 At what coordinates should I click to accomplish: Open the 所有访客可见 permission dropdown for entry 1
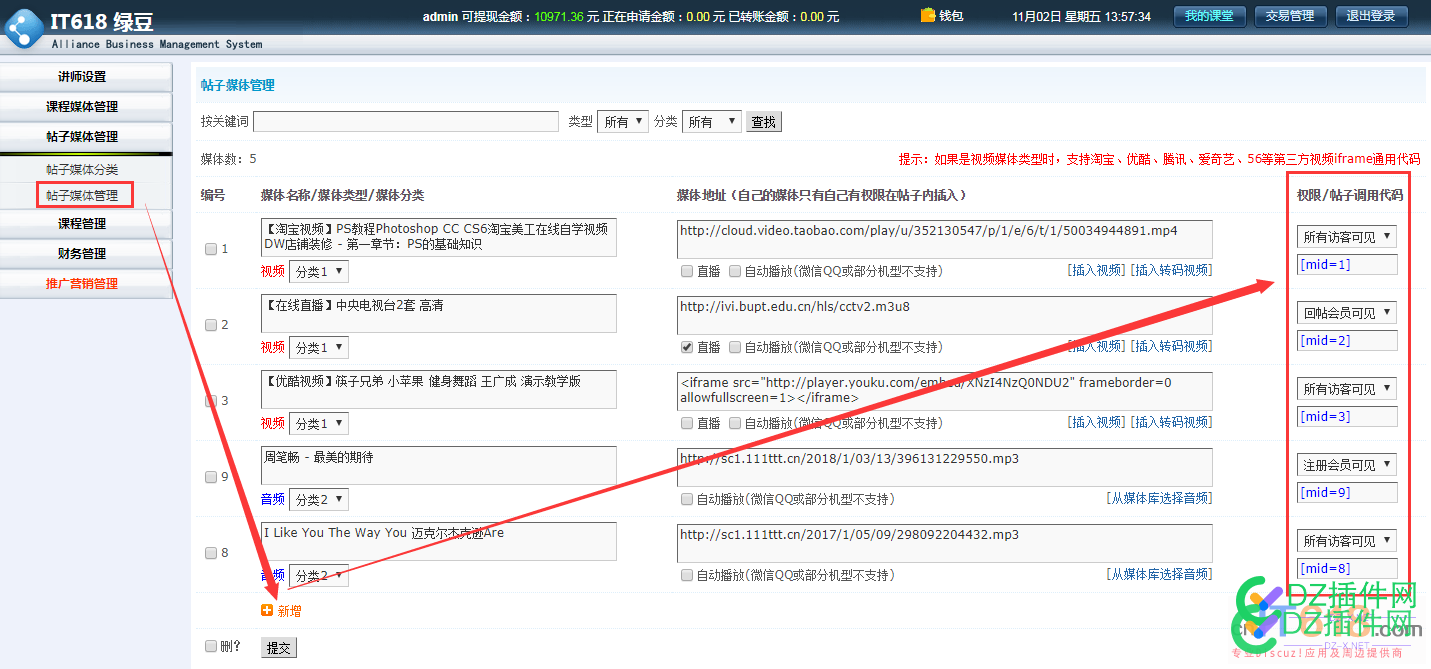point(1346,236)
